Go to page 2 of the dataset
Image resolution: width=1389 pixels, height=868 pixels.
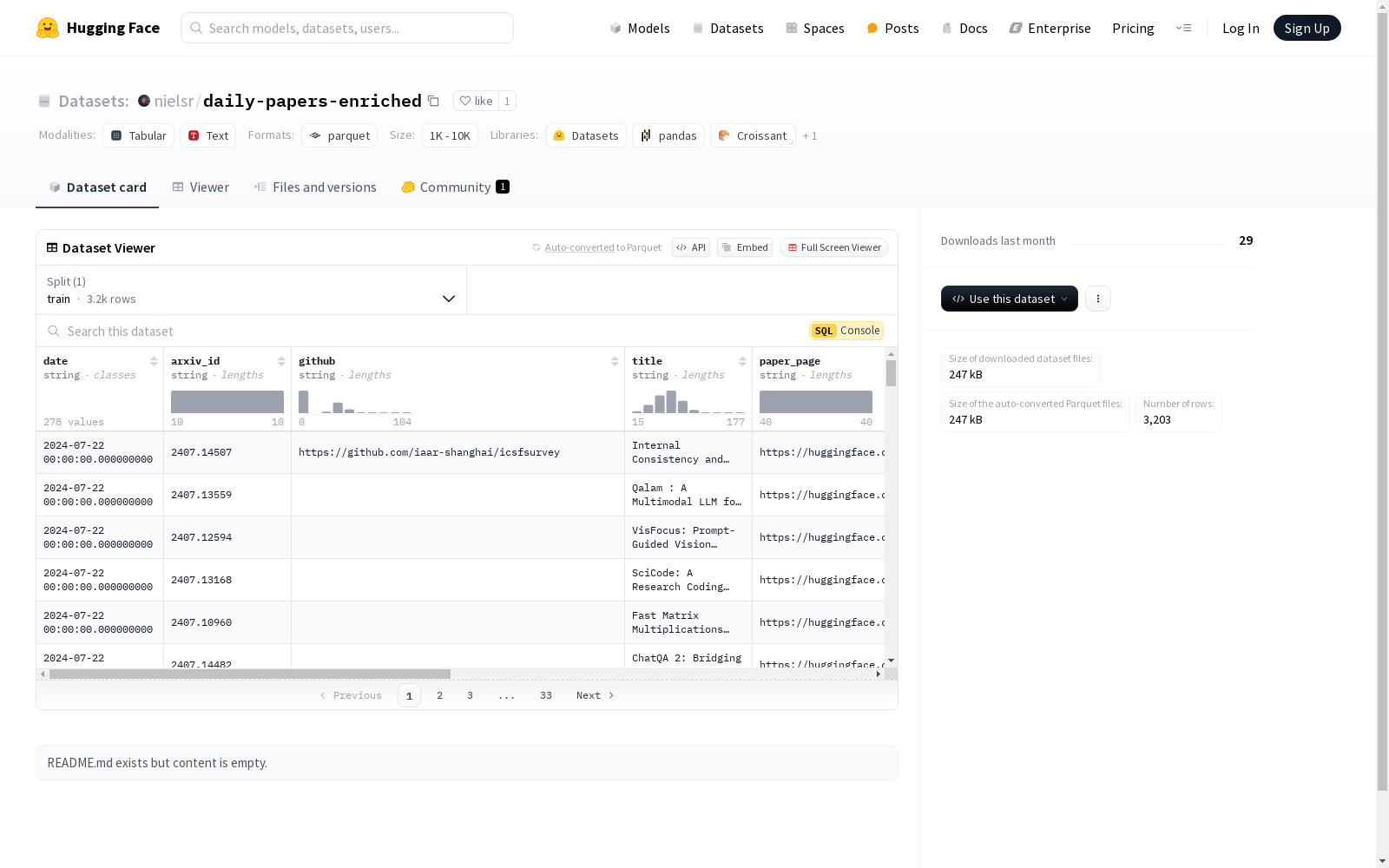pos(440,695)
